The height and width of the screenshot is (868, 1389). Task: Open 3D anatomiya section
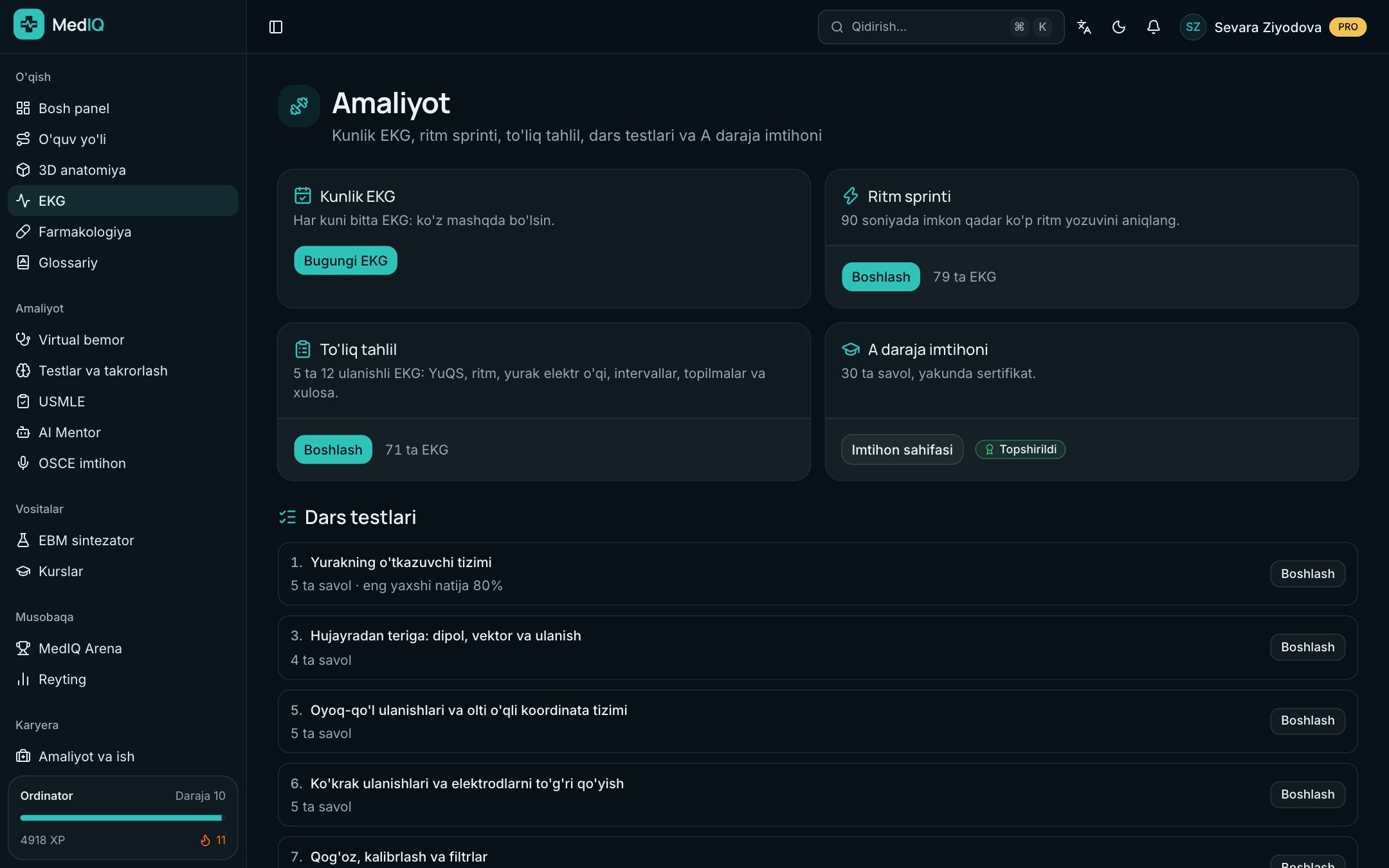tap(123, 170)
